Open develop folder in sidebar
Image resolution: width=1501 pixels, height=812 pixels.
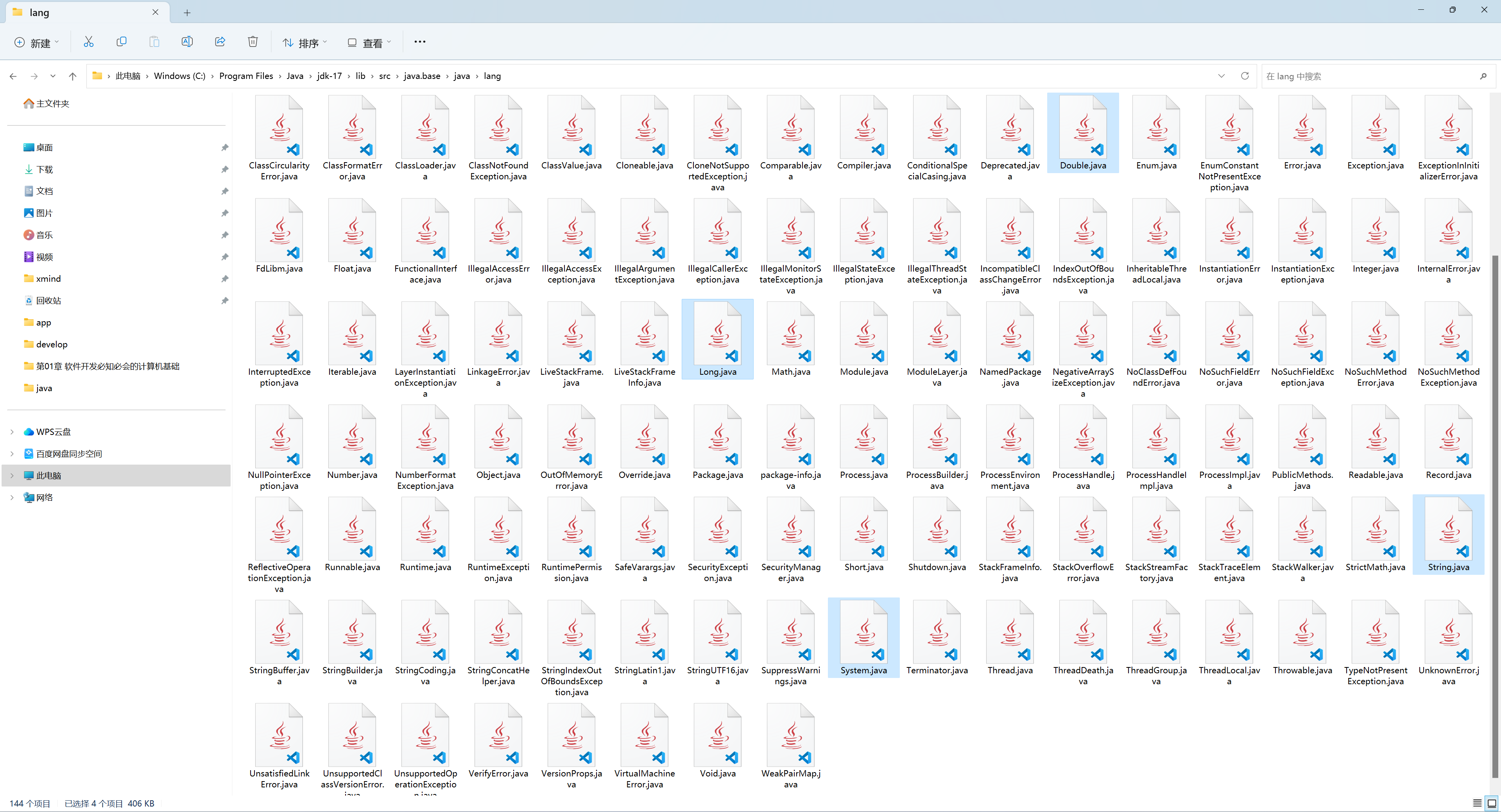tap(46, 344)
